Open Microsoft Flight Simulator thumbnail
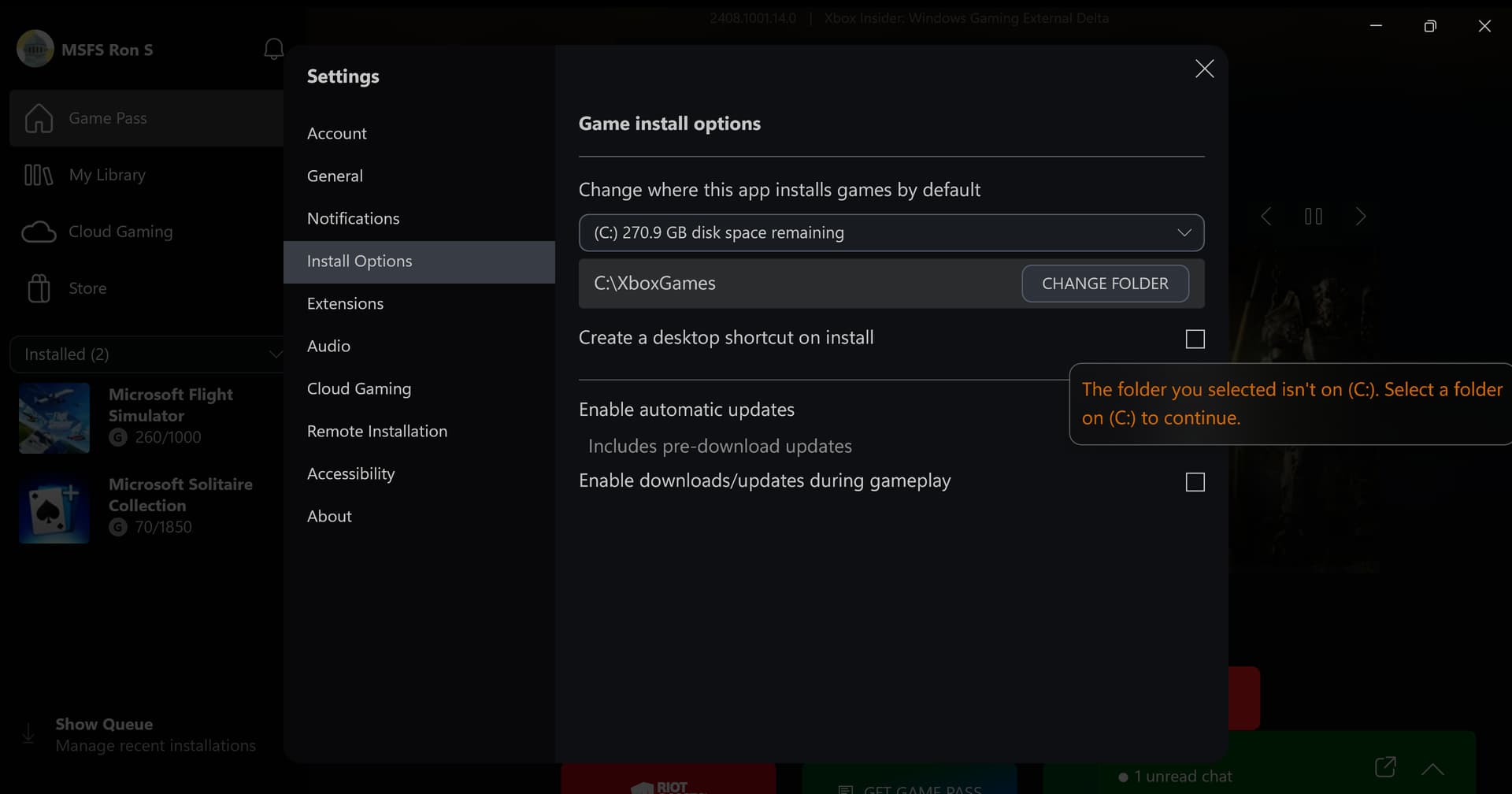The image size is (1512, 794). point(54,418)
